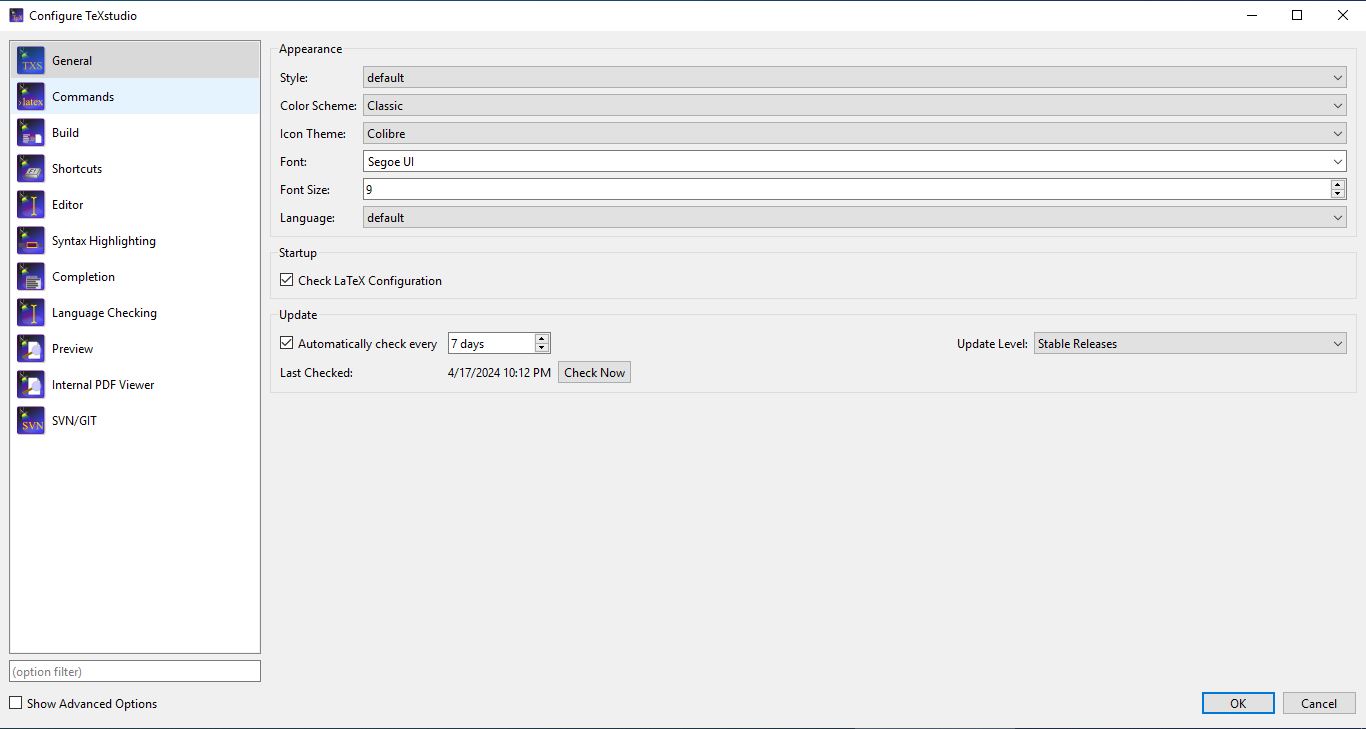Confirm settings with OK button
1366x729 pixels.
[x=1238, y=703]
